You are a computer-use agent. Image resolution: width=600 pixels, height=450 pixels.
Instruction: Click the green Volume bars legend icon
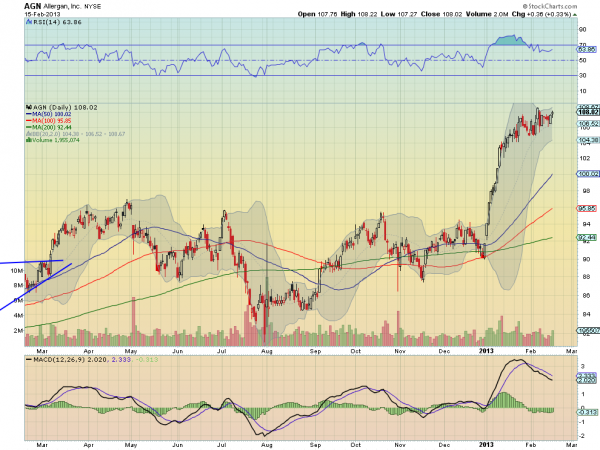point(29,140)
